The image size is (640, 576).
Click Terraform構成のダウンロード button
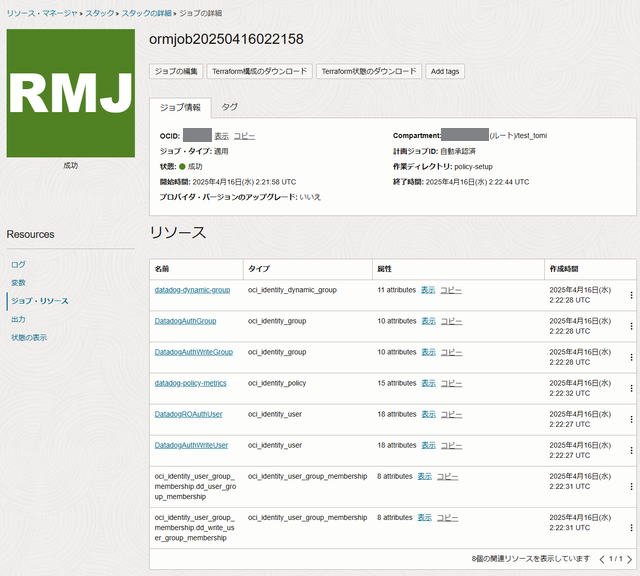260,71
